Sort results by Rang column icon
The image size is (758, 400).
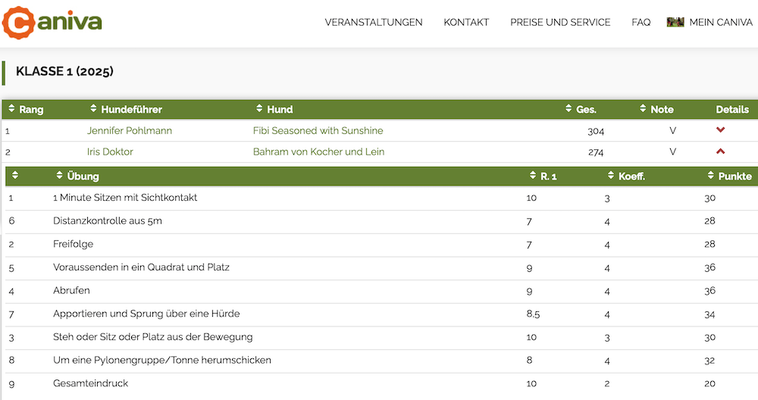point(11,109)
